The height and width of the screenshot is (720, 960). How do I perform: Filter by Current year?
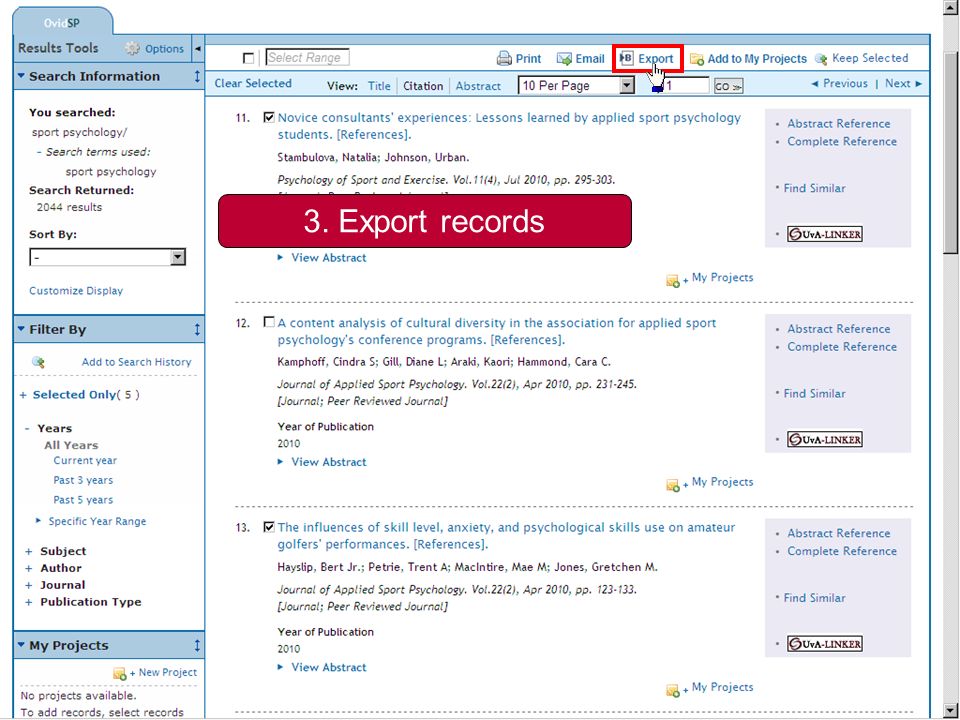point(85,461)
